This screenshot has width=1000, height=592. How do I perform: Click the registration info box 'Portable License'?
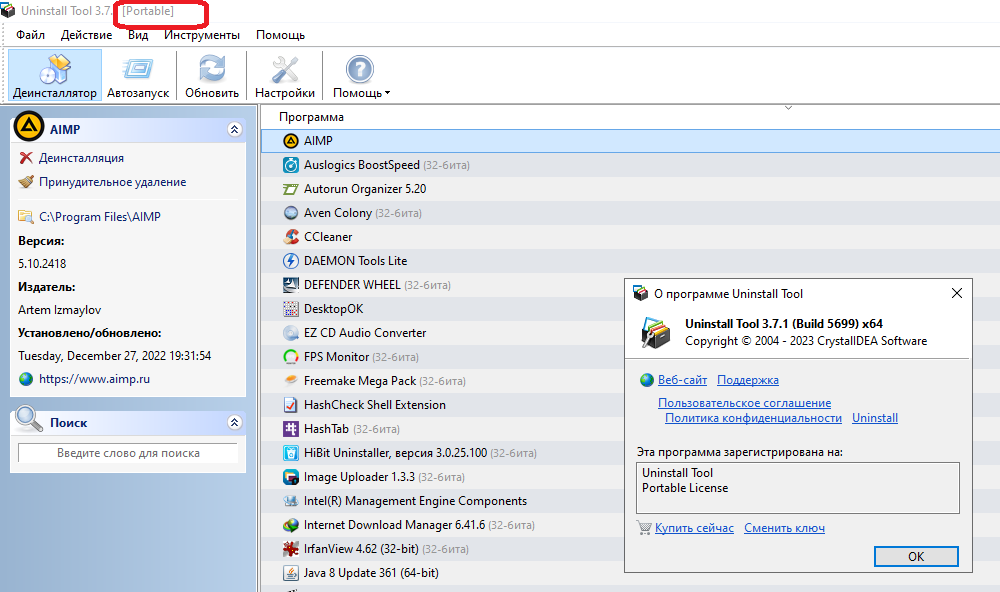point(797,488)
